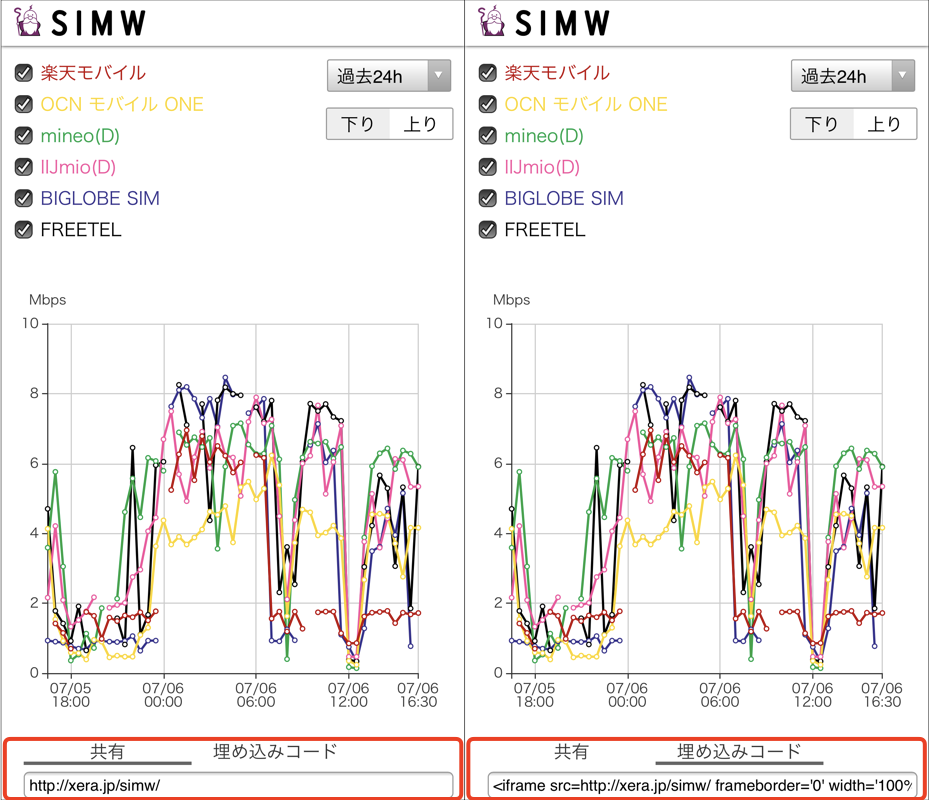Open 過去24h dropdown in right panel
The height and width of the screenshot is (800, 929).
click(853, 75)
